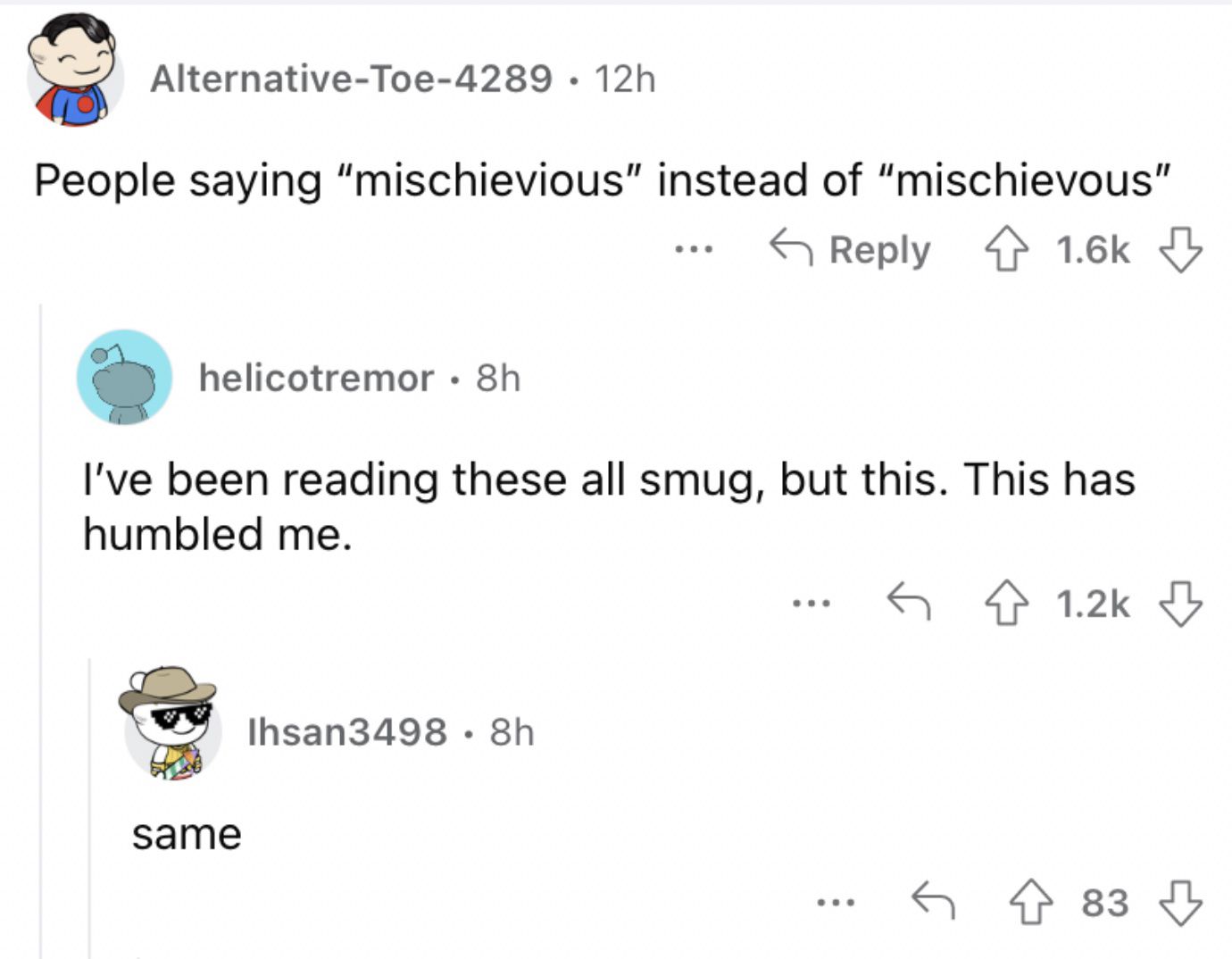Click Ihsan3498's sunglasses hat avatar
The width and height of the screenshot is (1232, 959).
[170, 724]
